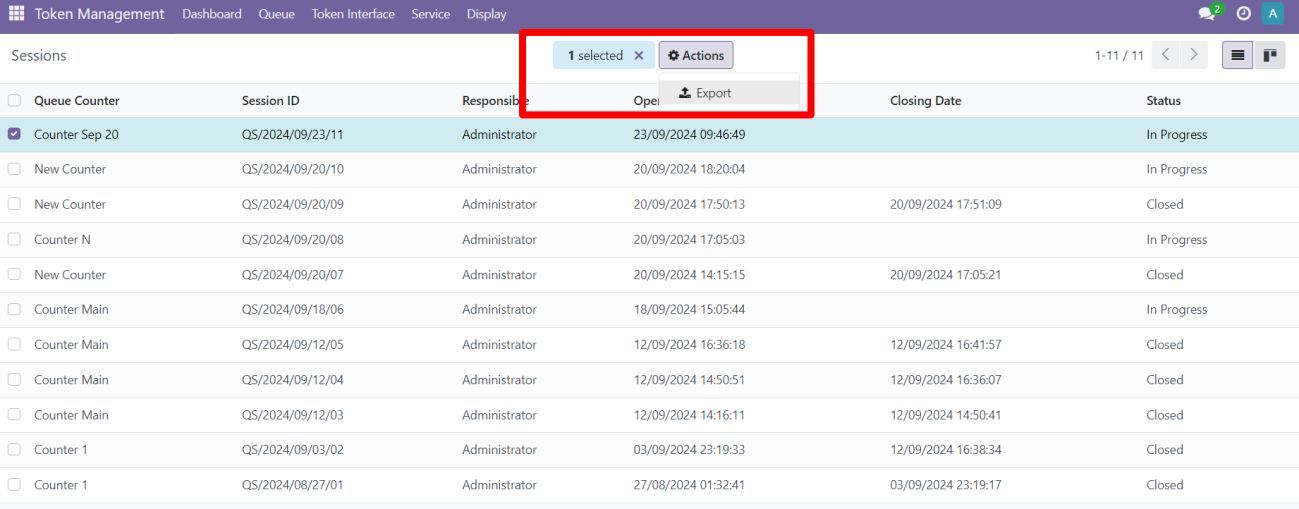Expand the Service menu

(430, 14)
